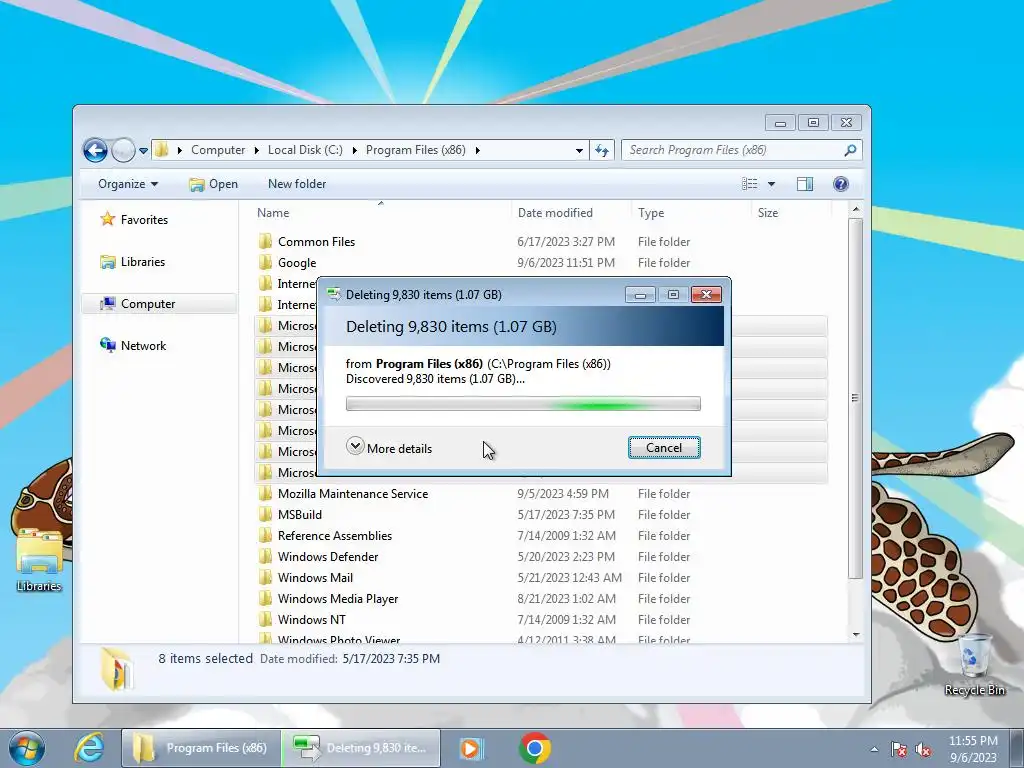The image size is (1024, 768).
Task: Close the Deleting items dialog
Action: [x=706, y=295]
